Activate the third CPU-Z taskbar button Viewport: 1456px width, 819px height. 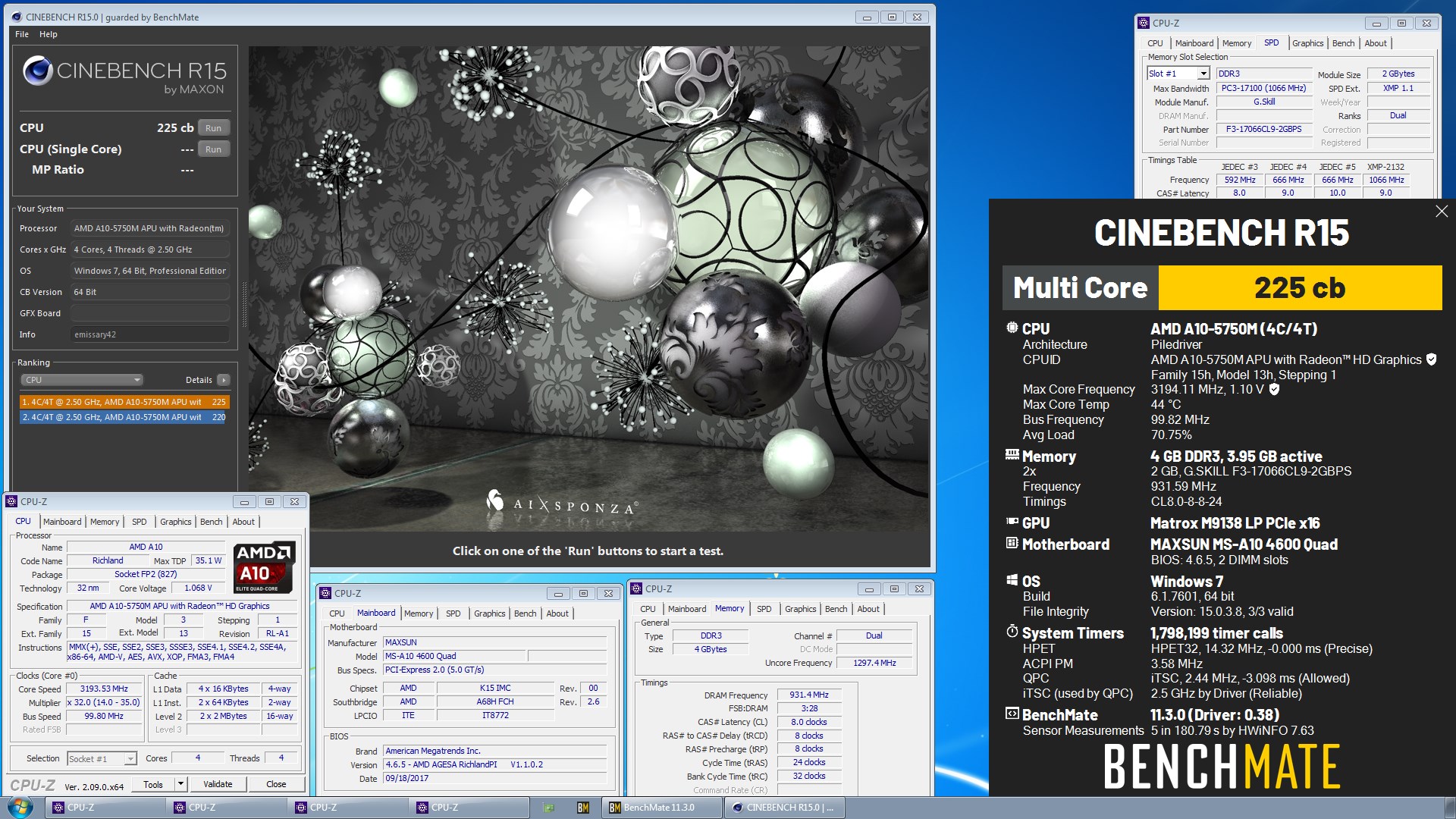pyautogui.click(x=348, y=808)
